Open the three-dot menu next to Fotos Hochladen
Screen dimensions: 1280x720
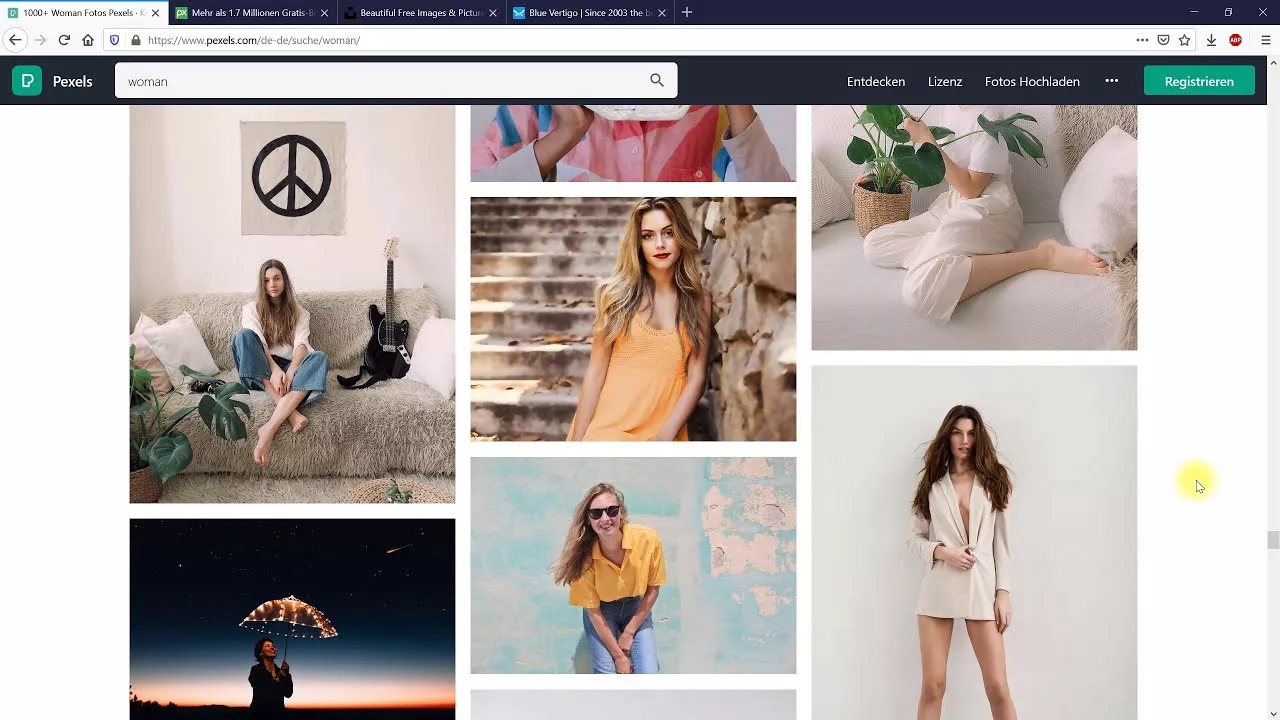pyautogui.click(x=1112, y=80)
